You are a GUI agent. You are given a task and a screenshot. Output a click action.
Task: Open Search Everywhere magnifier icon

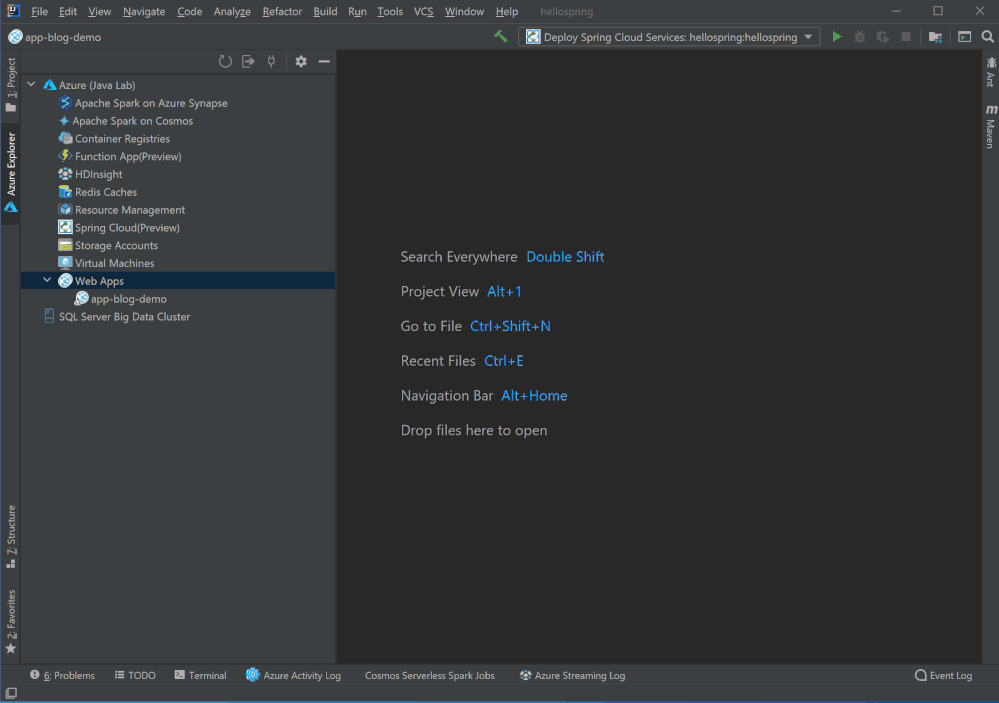(988, 37)
